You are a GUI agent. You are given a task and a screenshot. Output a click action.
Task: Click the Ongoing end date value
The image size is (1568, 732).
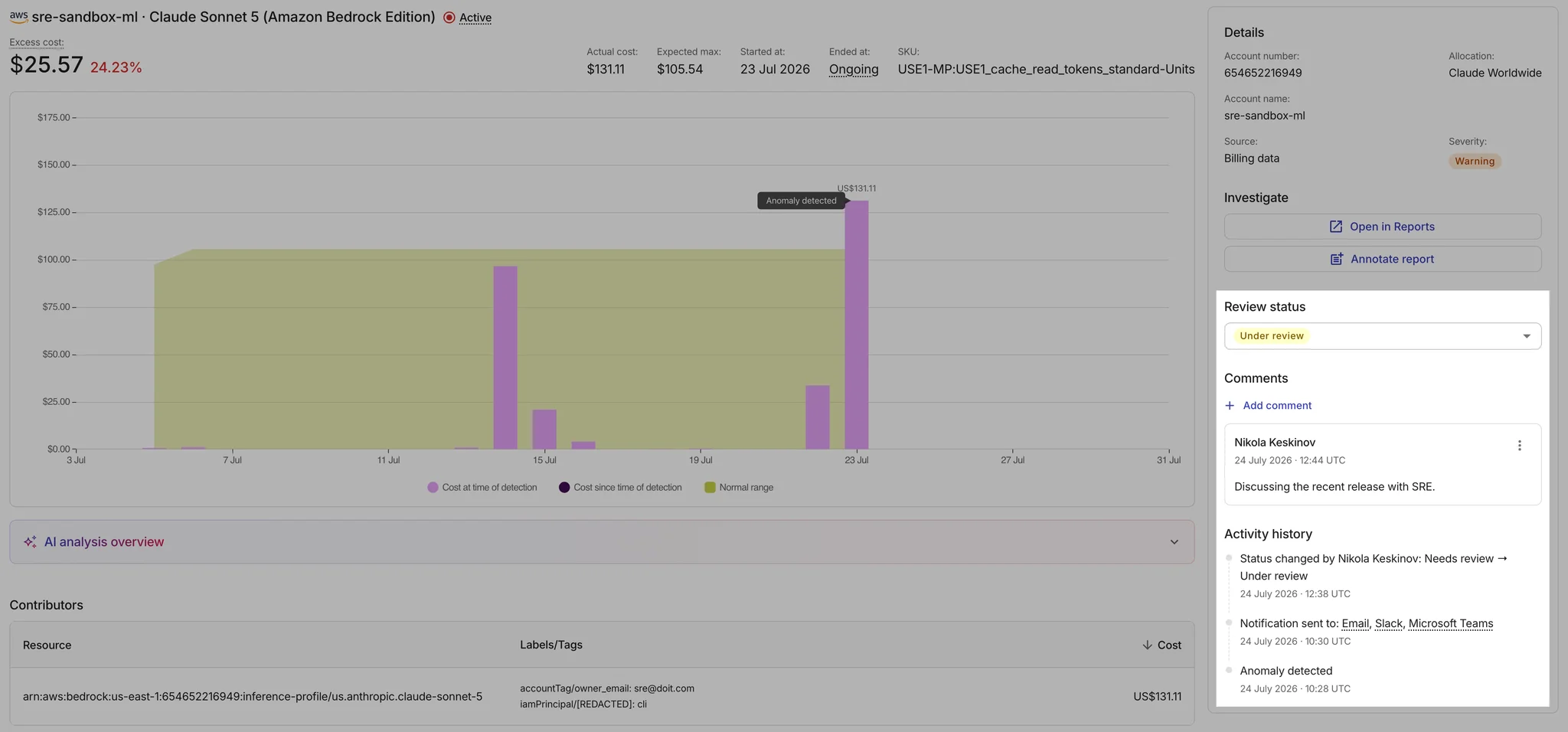click(854, 69)
